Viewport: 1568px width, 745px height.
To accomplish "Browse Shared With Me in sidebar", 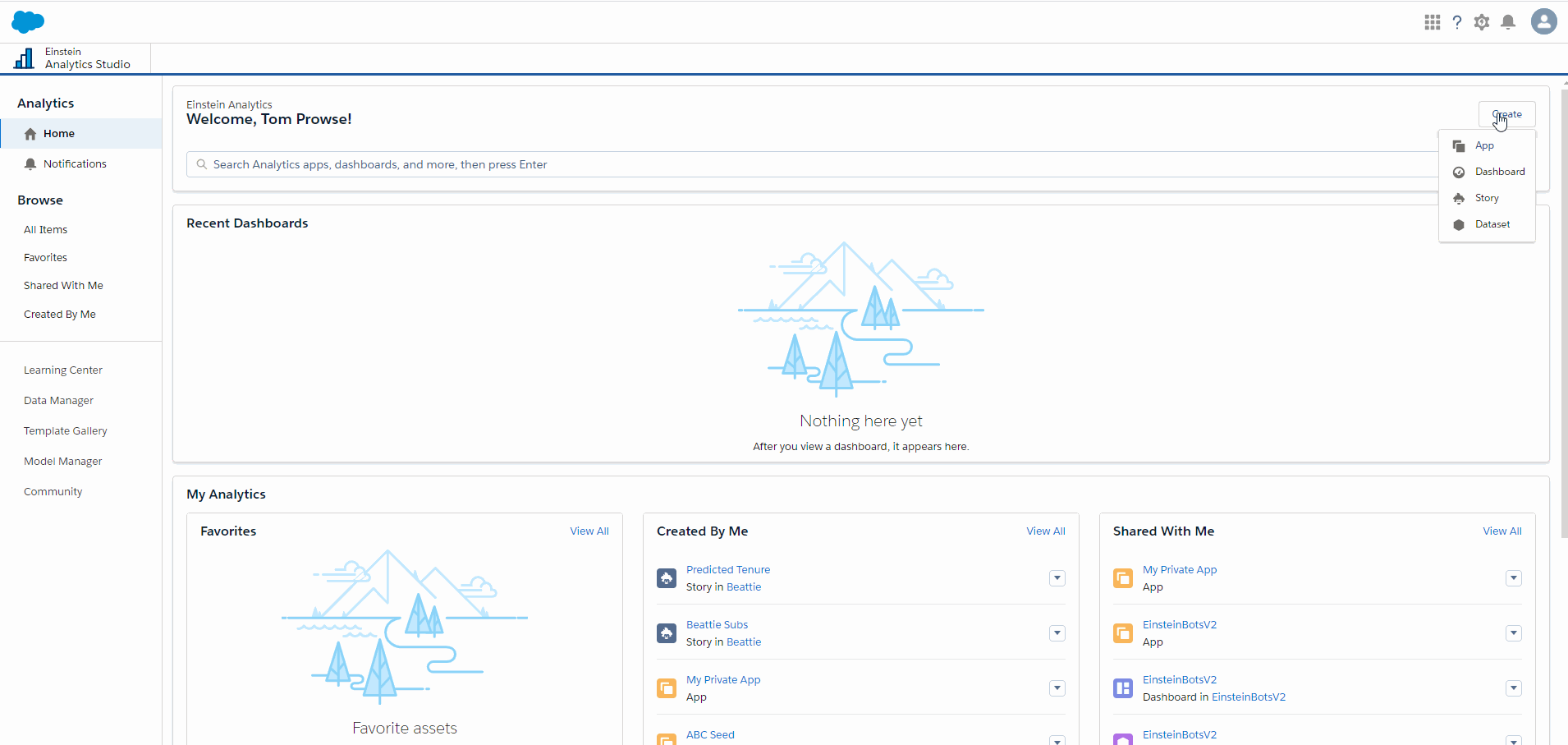I will (64, 286).
